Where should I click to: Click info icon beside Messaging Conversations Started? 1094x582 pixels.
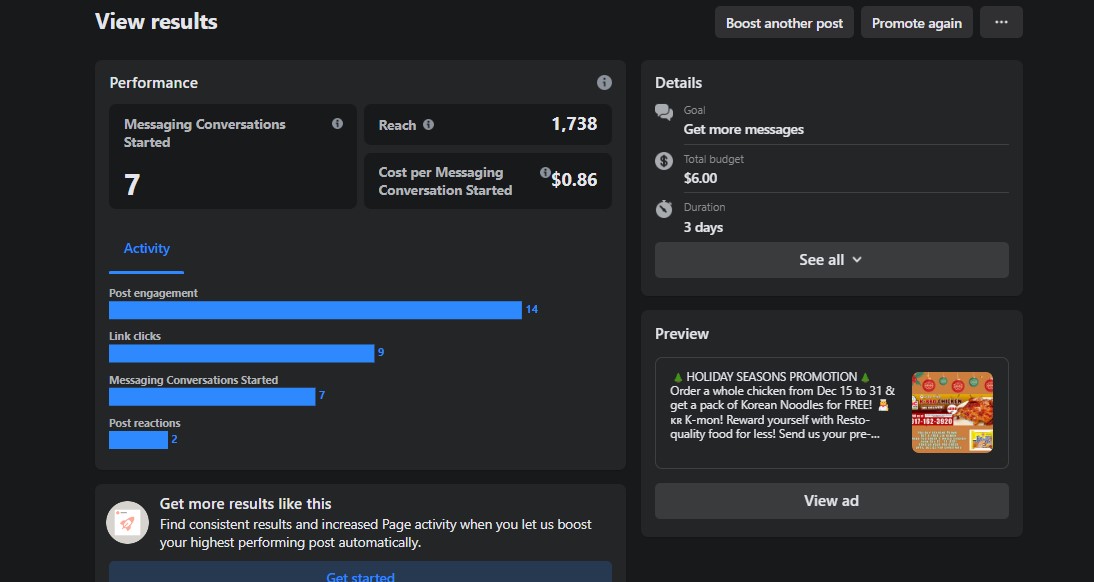click(x=337, y=124)
